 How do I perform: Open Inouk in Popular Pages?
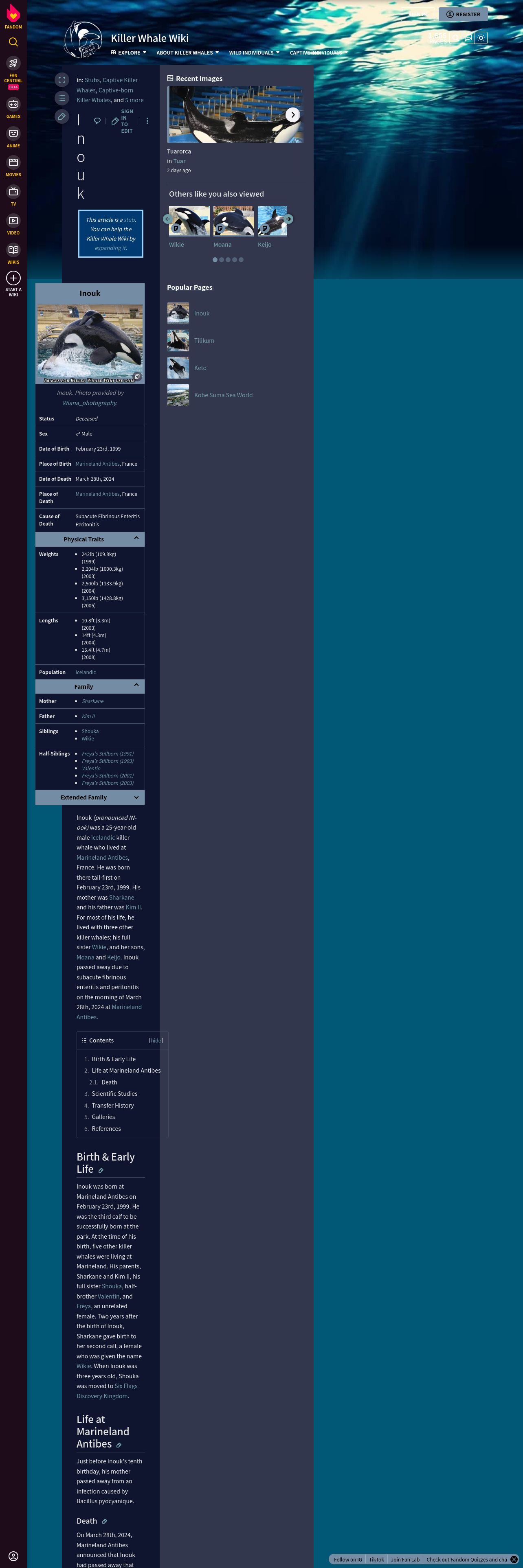pos(202,313)
